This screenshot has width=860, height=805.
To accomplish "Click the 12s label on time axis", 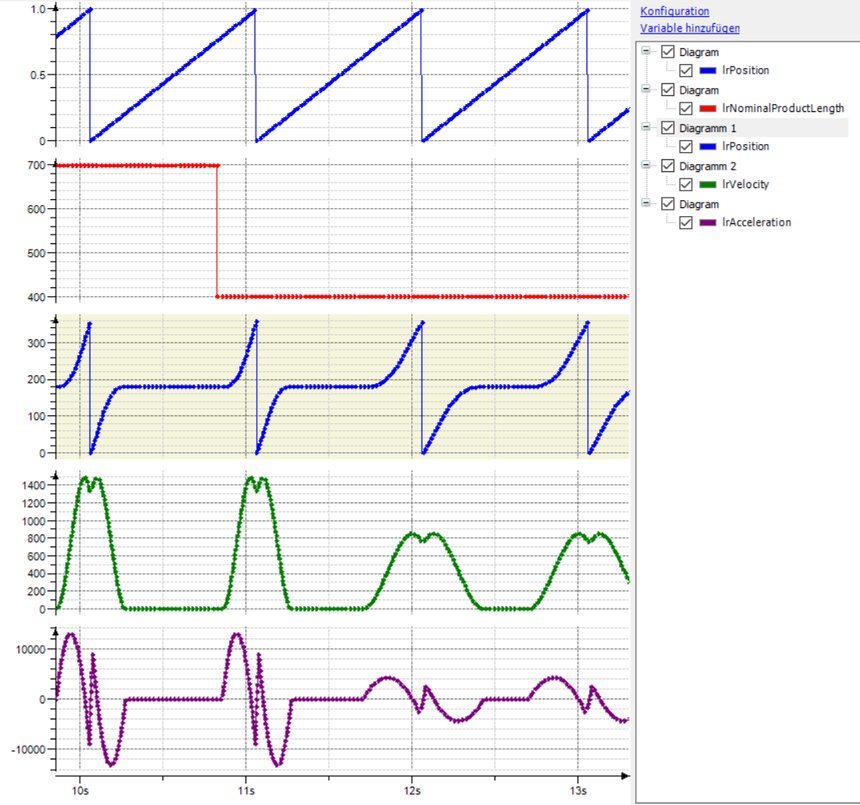I will coord(413,789).
